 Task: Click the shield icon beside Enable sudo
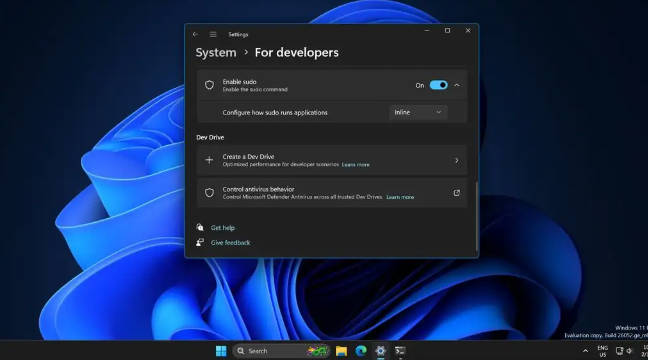[210, 85]
